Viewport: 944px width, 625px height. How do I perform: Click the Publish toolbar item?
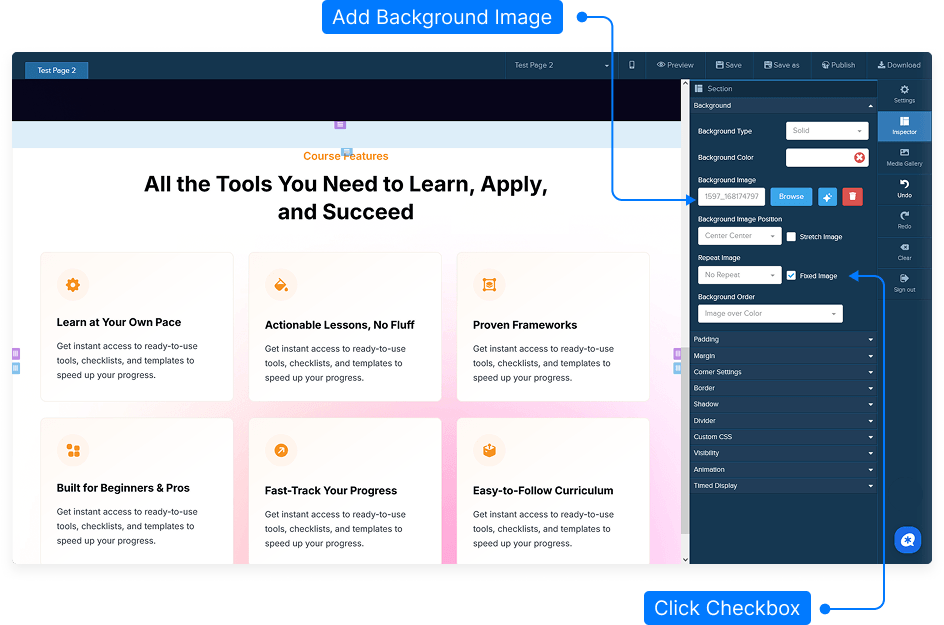838,65
